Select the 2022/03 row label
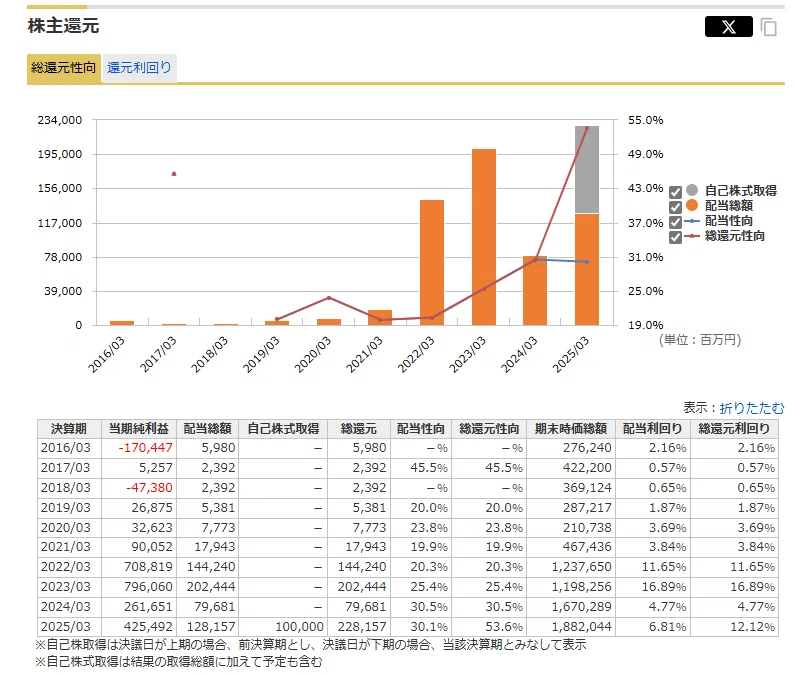Viewport: 796px width, 675px height. 66,567
